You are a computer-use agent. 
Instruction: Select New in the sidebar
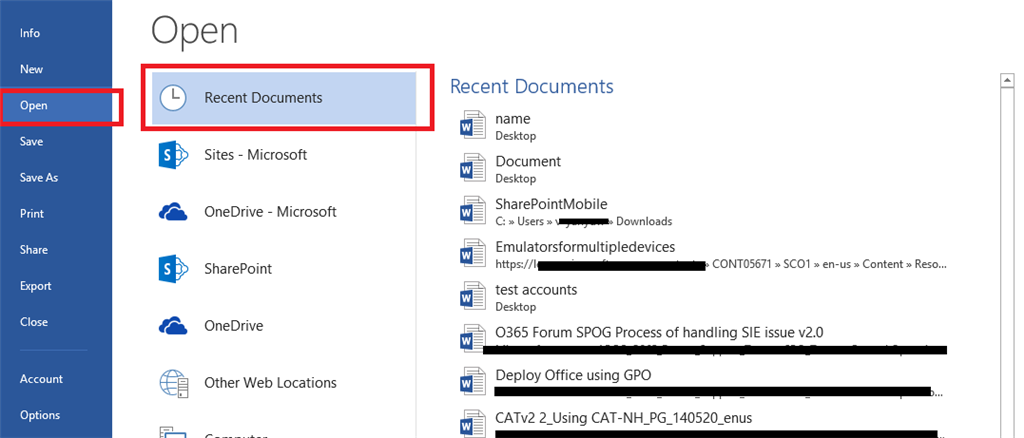(x=31, y=69)
